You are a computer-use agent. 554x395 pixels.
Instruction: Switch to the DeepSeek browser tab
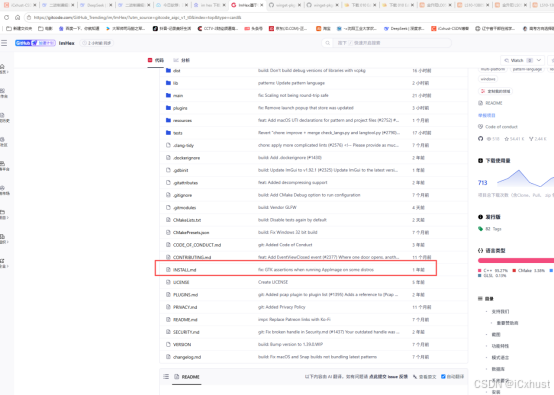95,5
